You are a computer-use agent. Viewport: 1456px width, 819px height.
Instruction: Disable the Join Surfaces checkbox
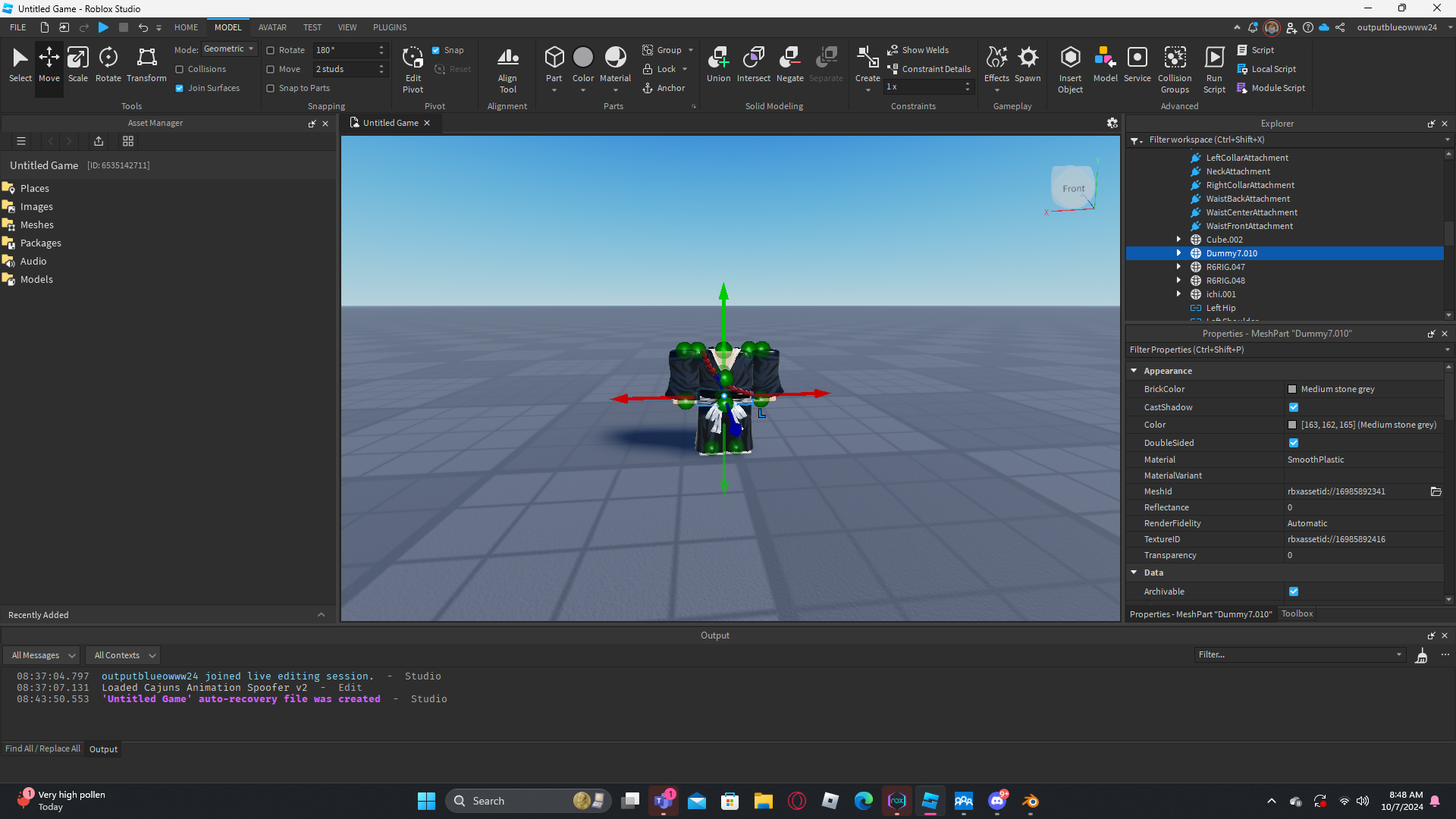[180, 88]
